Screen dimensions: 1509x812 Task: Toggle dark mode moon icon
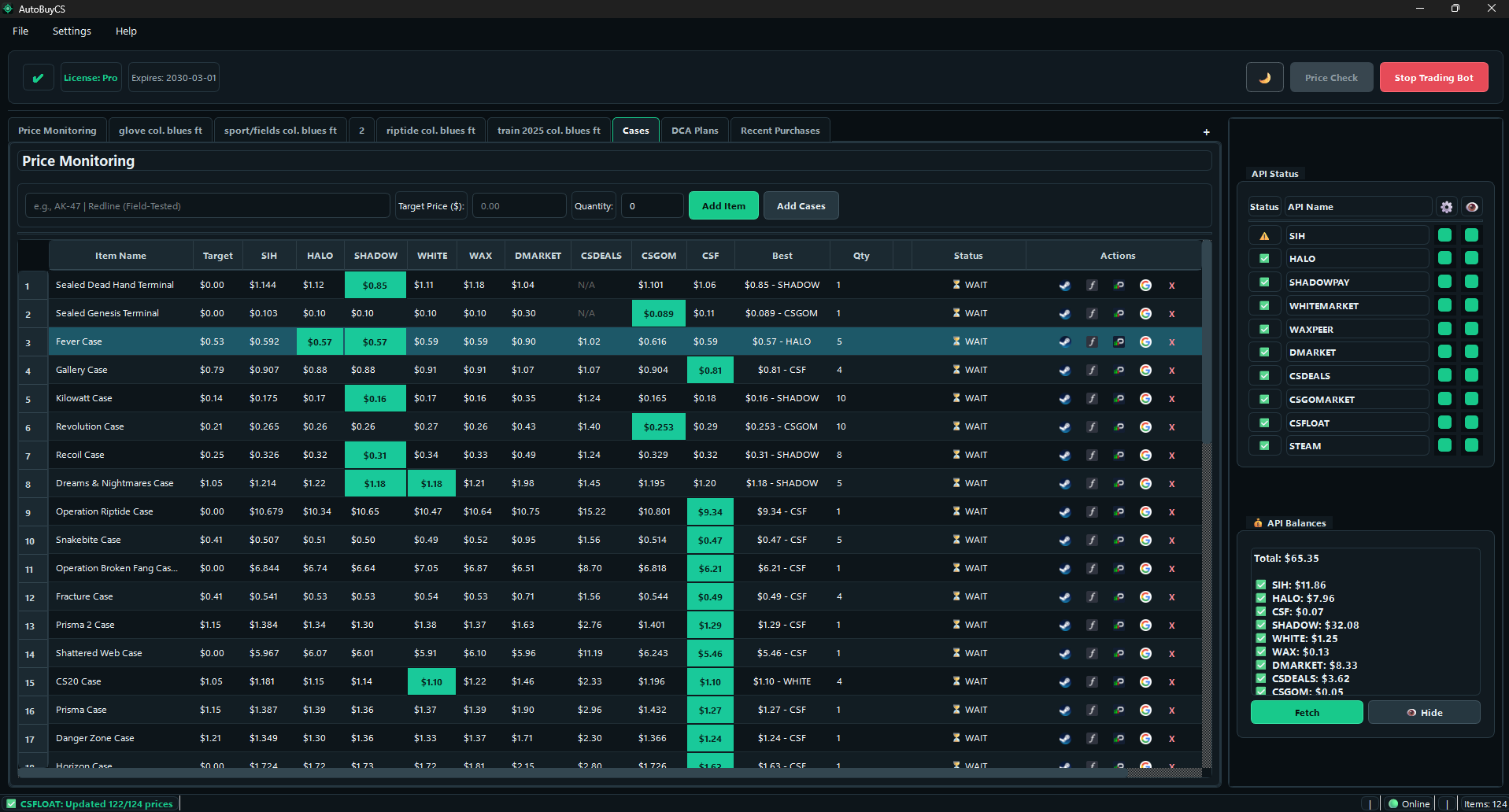pos(1265,77)
